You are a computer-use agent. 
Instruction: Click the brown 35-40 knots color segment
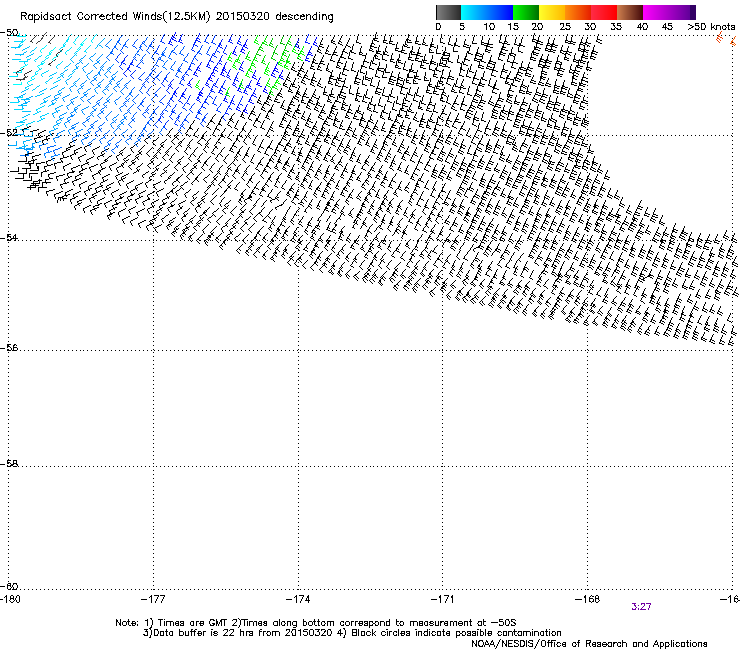pos(629,12)
